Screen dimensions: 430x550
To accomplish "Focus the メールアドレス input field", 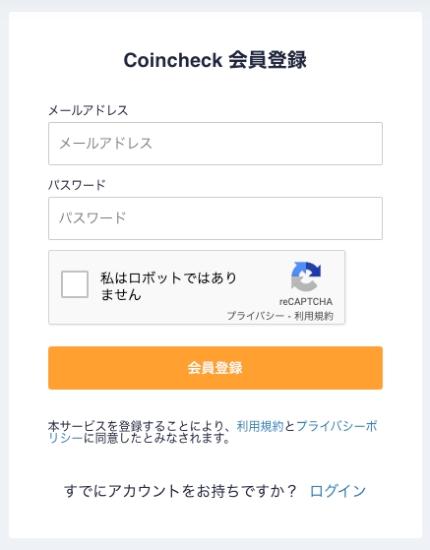I will coord(215,143).
